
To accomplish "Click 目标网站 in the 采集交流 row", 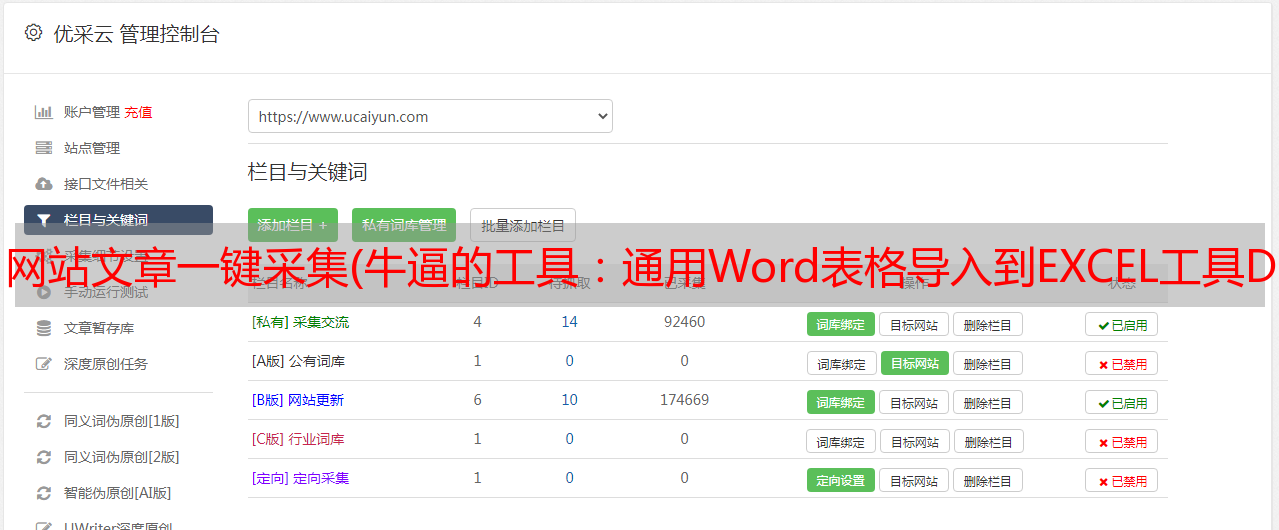I will 914,324.
